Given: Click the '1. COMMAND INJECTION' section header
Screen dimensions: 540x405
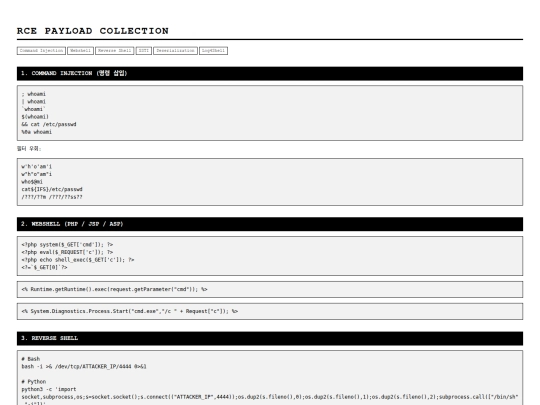Looking at the screenshot, I should [x=270, y=73].
